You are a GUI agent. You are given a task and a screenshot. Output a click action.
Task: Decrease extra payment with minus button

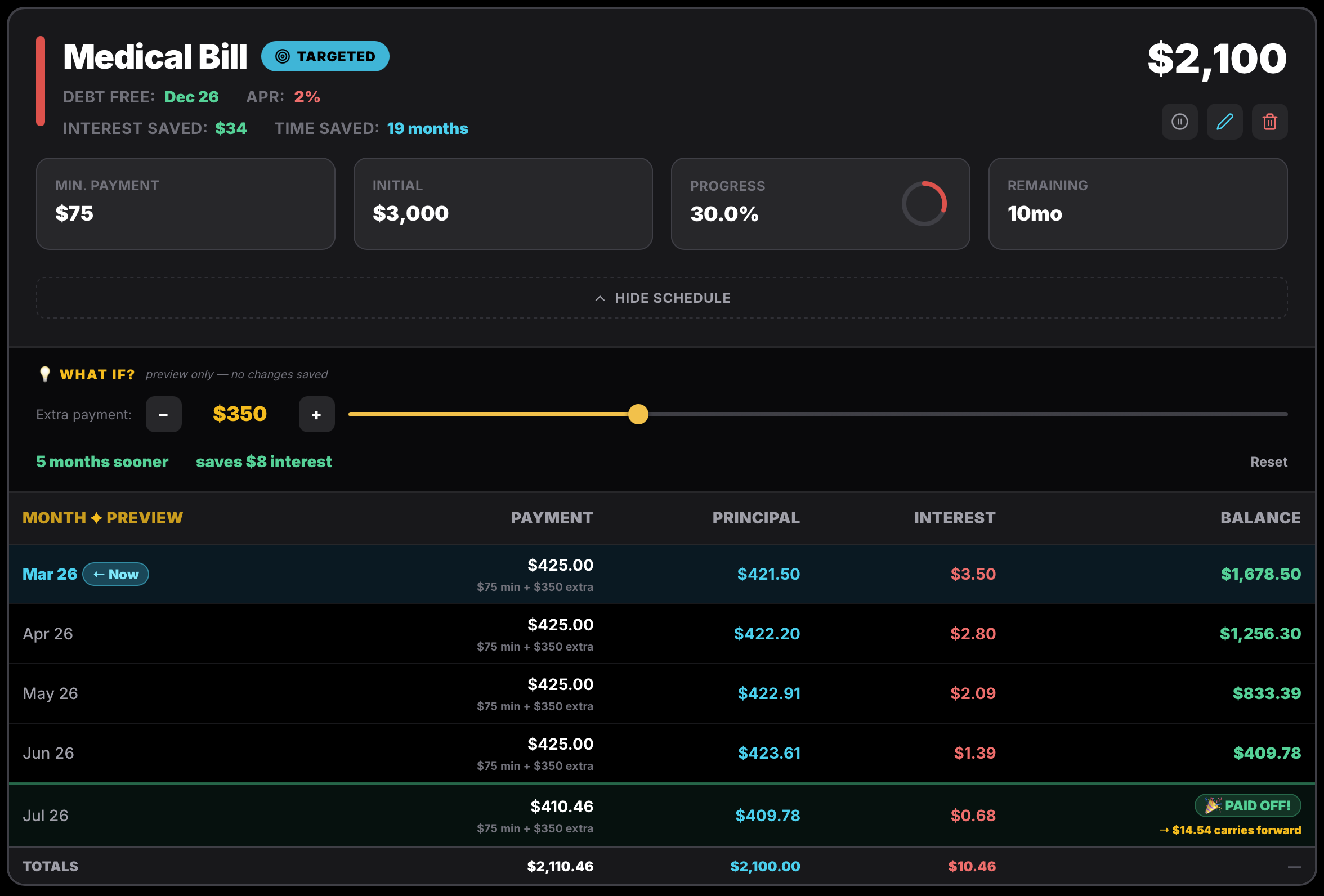click(163, 414)
